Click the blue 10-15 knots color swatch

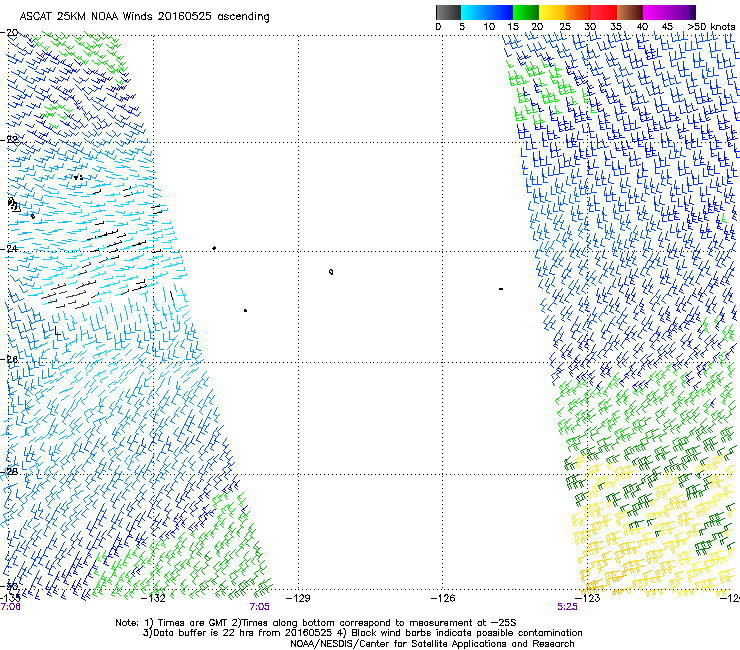click(x=500, y=12)
